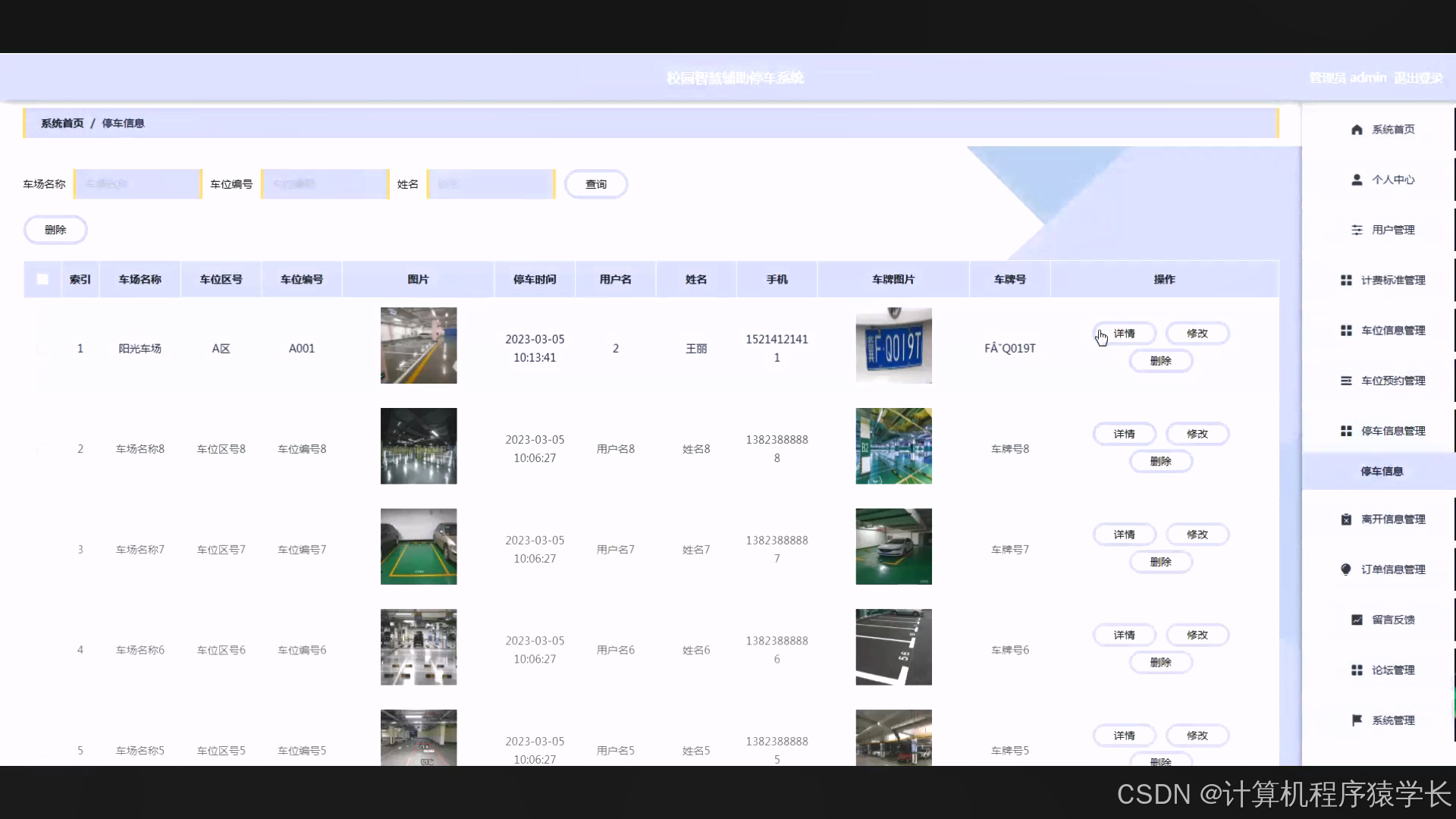Viewport: 1456px width, 819px height.
Task: Click 删除 for row 车场名称7
Action: coord(1161,562)
